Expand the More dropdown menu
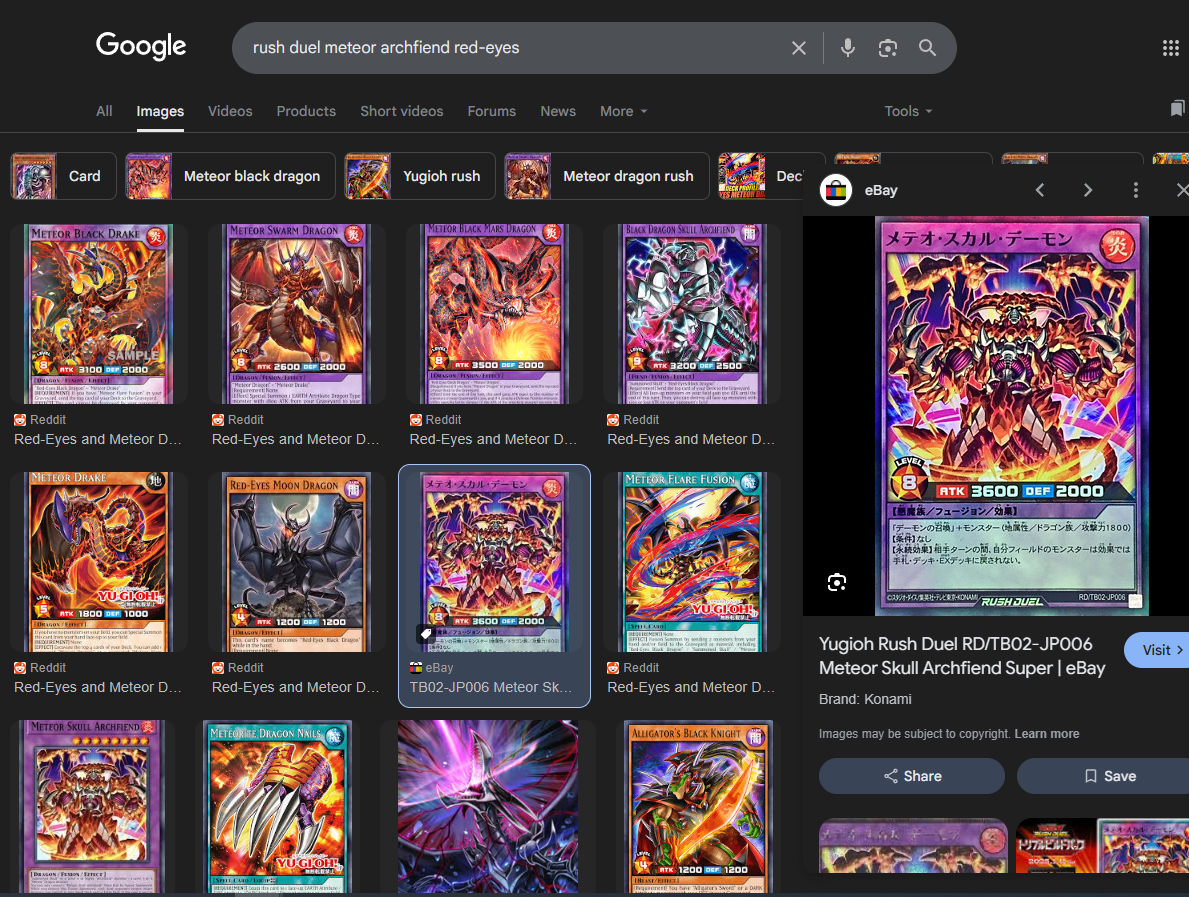 coord(623,111)
